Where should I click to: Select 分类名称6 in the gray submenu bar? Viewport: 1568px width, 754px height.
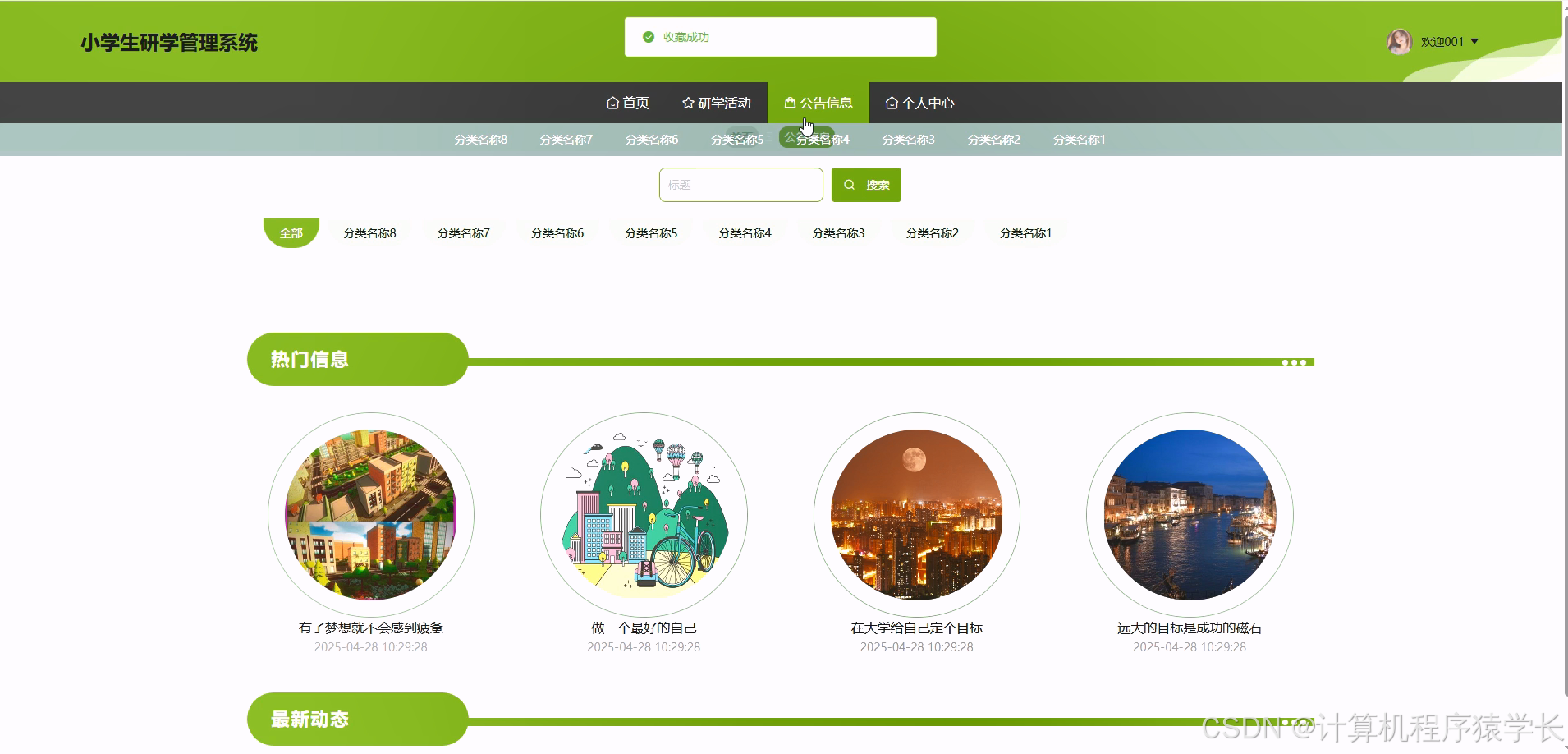click(x=652, y=140)
